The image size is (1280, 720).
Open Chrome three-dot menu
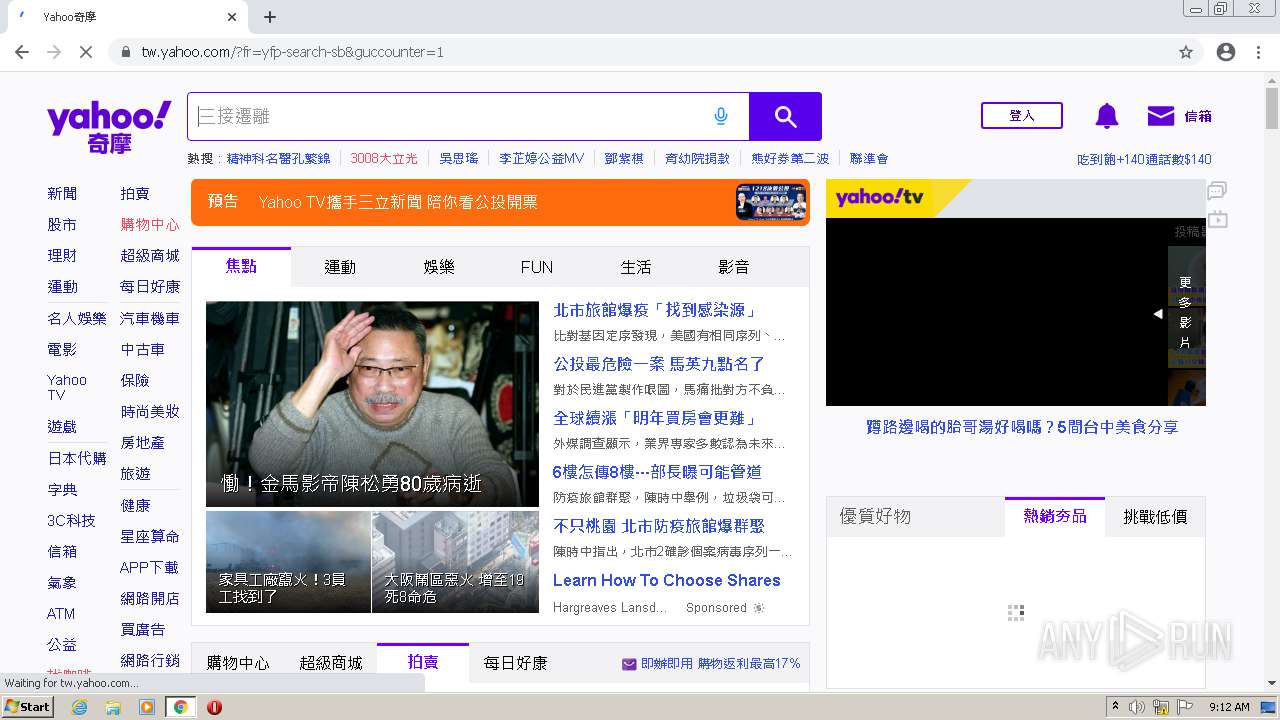click(1259, 52)
